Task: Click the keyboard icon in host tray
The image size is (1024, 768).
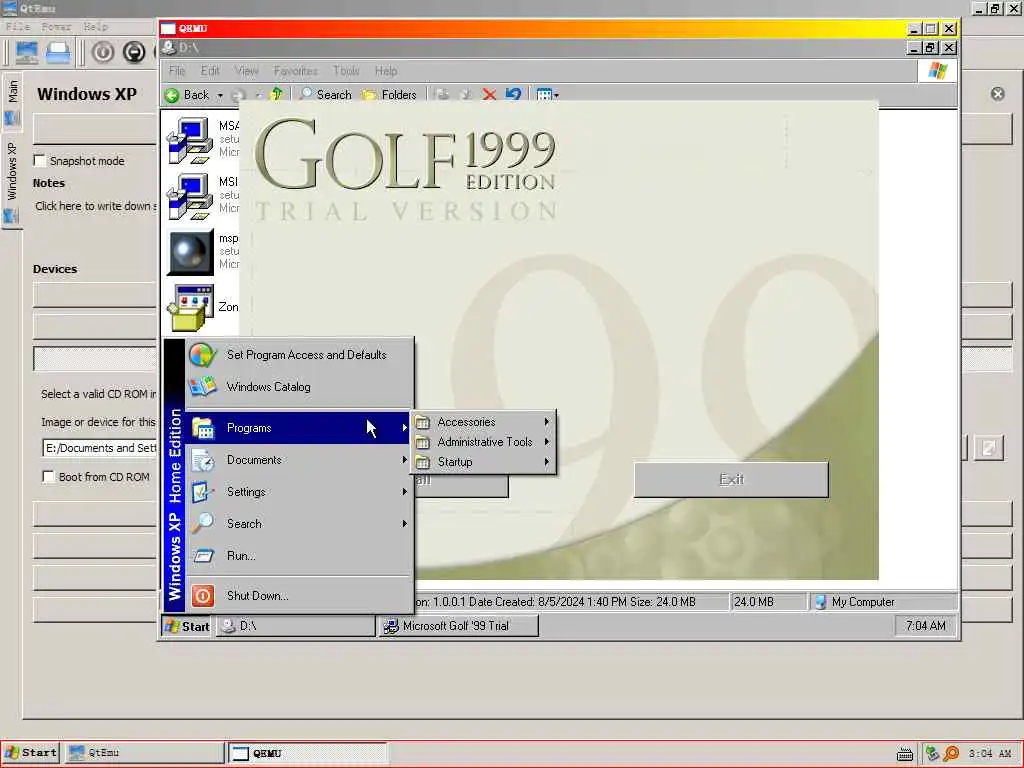Action: [x=904, y=754]
